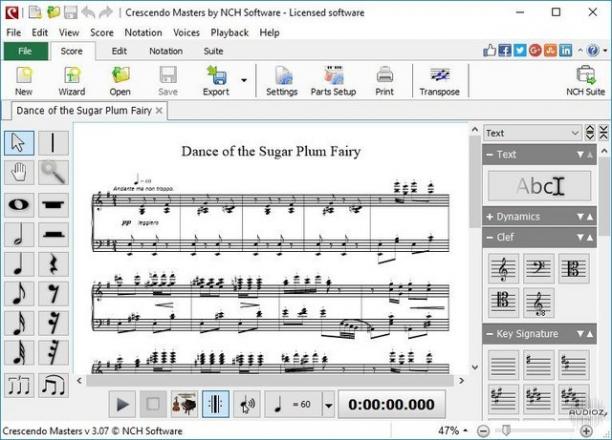
Task: Choose the thirty-second rest
Action: [x=53, y=353]
